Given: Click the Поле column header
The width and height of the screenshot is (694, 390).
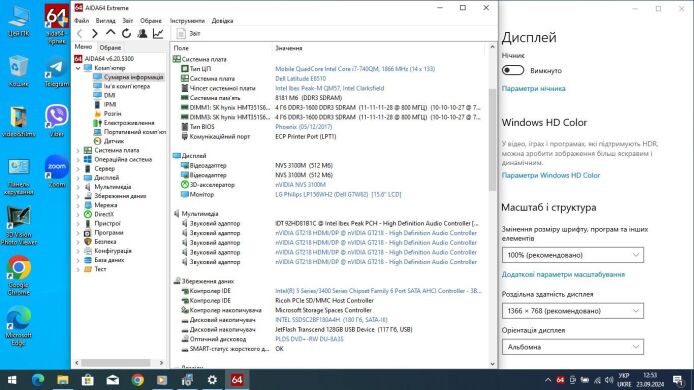Looking at the screenshot, I should point(181,48).
